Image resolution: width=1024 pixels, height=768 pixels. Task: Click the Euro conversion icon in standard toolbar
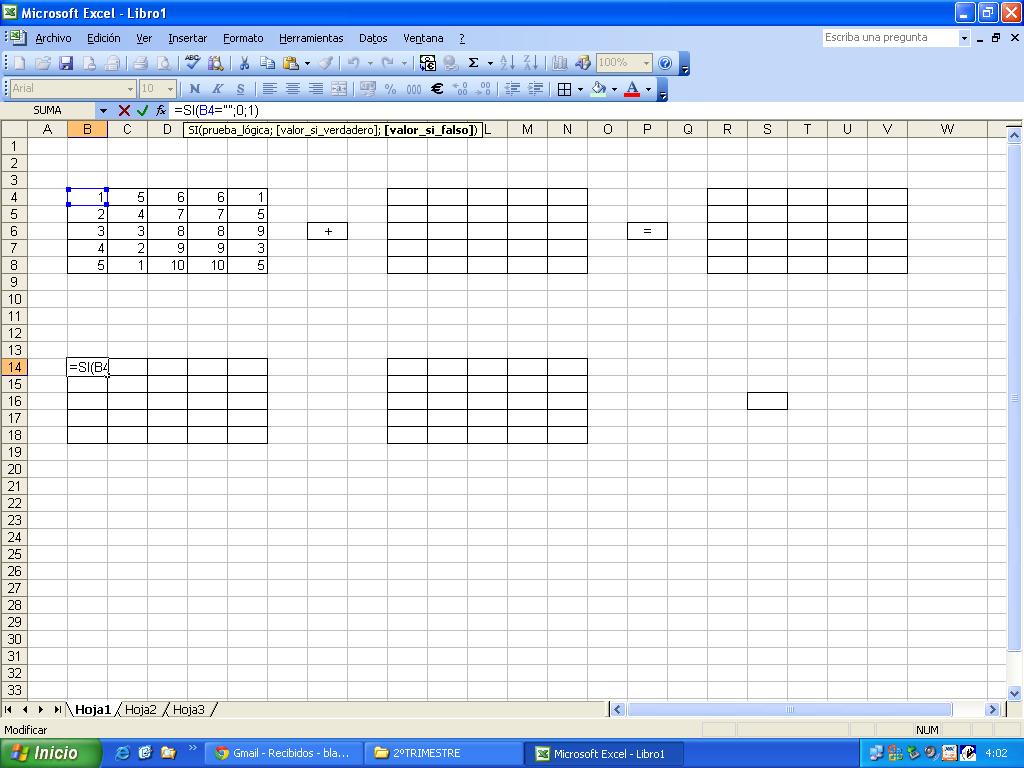pos(428,63)
